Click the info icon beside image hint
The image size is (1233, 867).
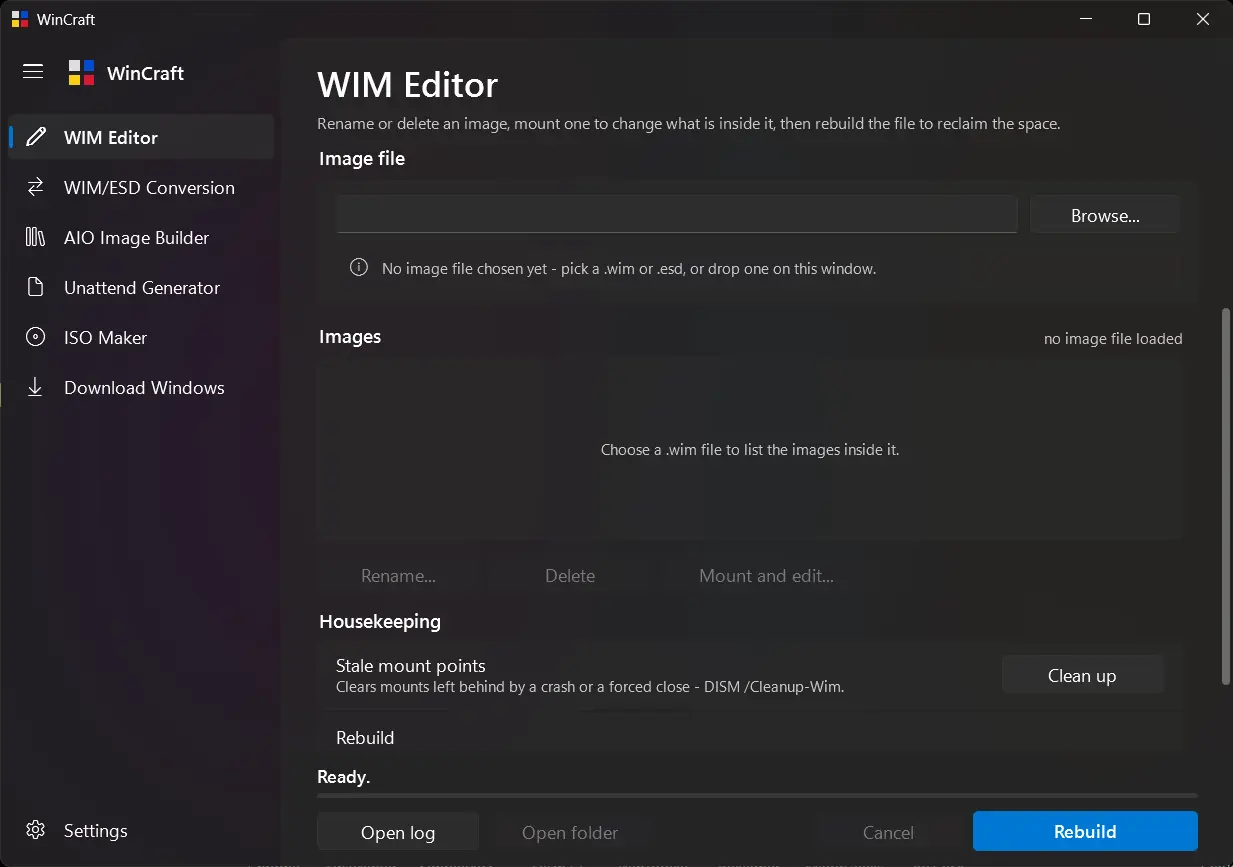coord(358,268)
